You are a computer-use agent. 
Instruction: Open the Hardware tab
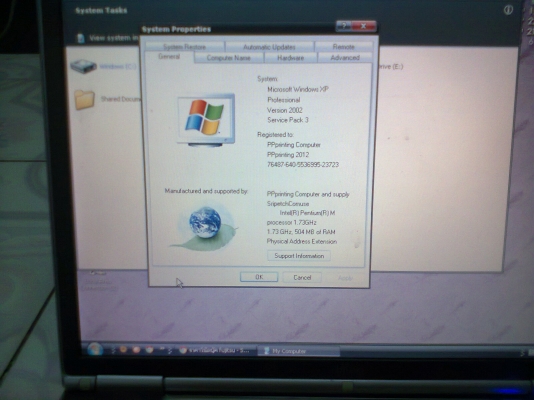(290, 58)
